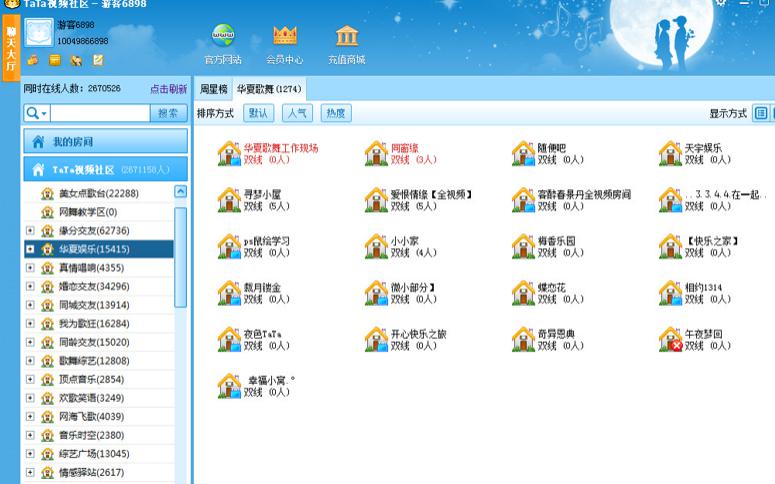Switch to the 华夏歌舞(1274) tab
775x484 pixels.
coord(269,89)
